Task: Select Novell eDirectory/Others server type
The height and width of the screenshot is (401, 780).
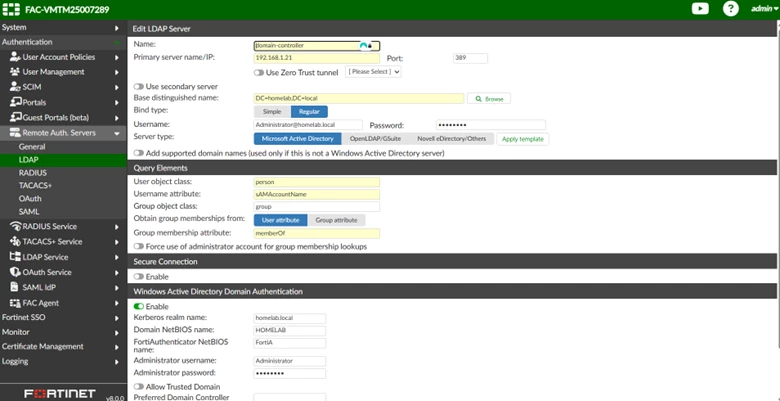Action: pos(452,139)
